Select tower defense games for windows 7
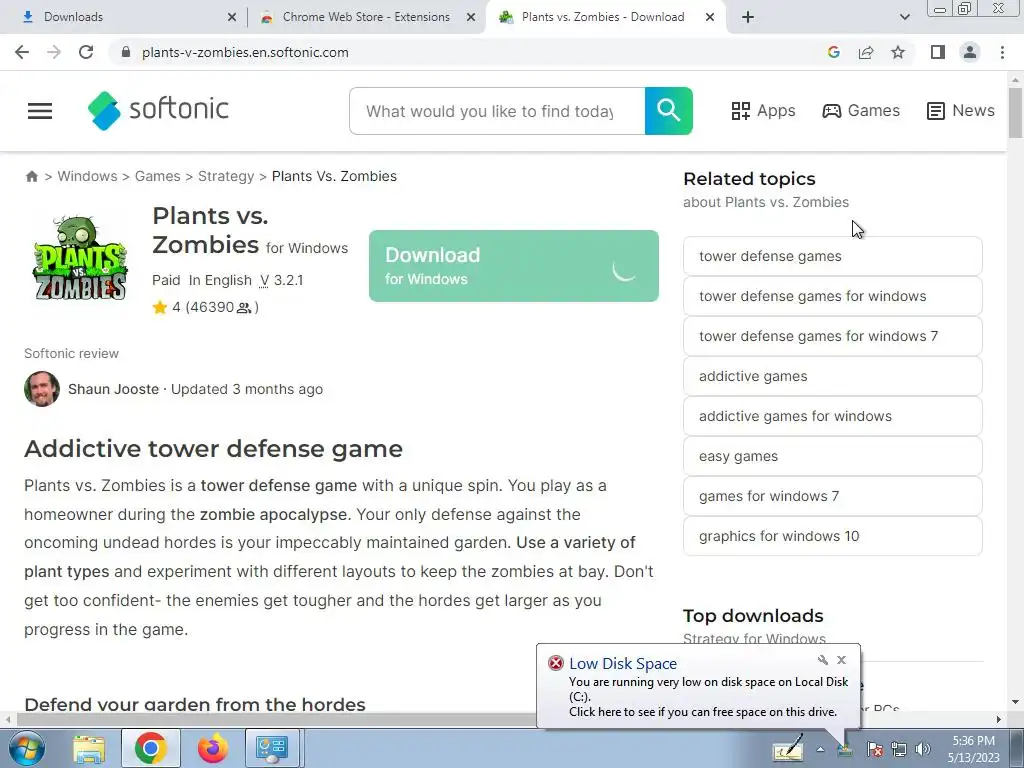The height and width of the screenshot is (768, 1024). coord(833,336)
